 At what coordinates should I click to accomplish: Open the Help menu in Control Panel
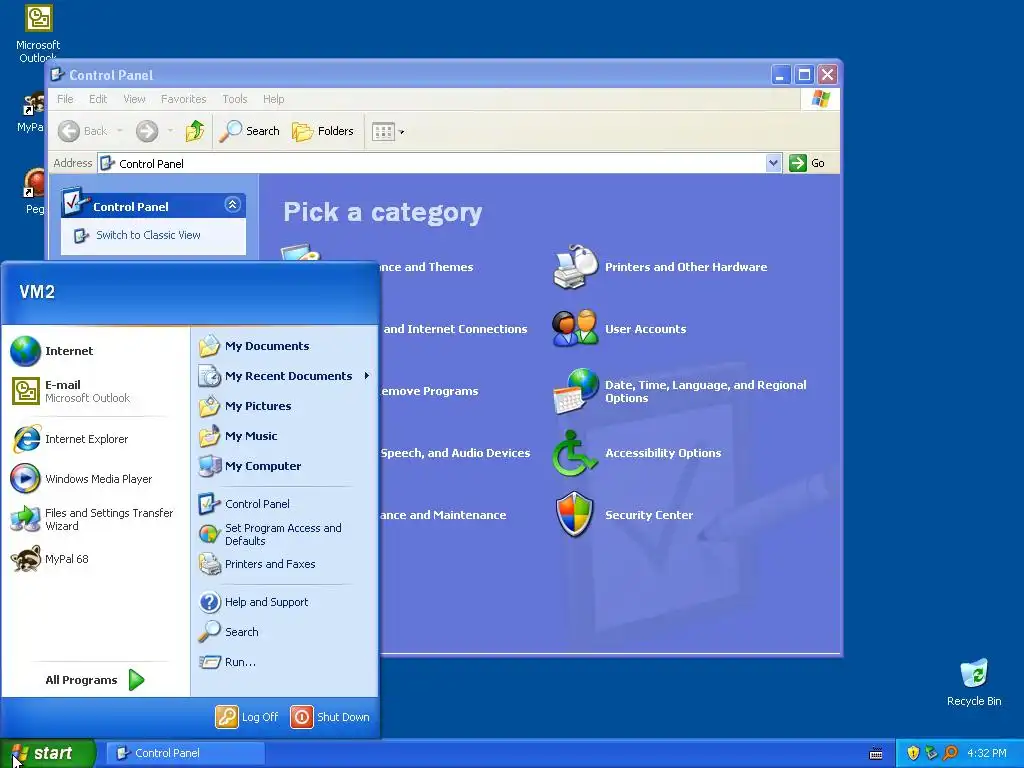coord(274,99)
